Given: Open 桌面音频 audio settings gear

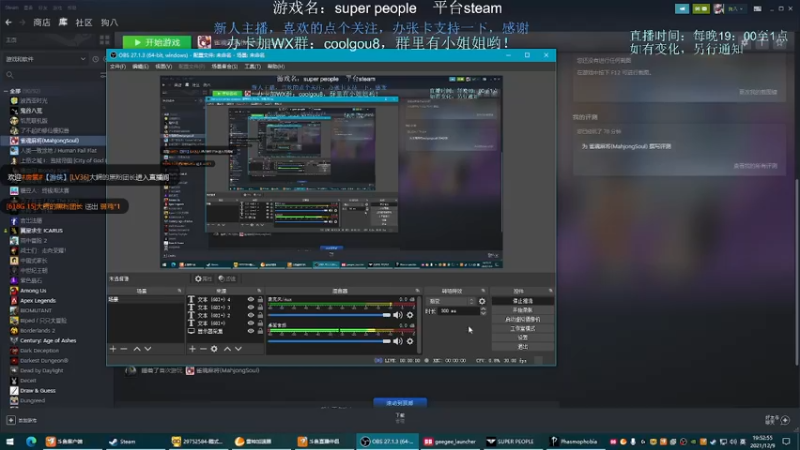Looking at the screenshot, I should pyautogui.click(x=410, y=341).
